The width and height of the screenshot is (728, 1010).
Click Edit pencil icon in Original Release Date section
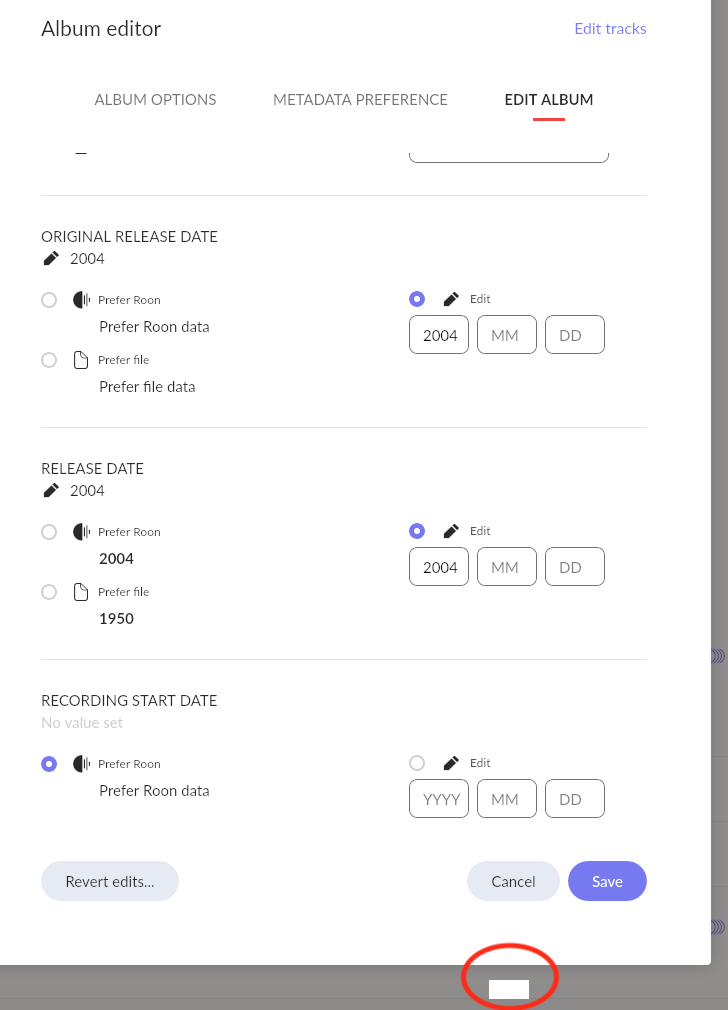pos(451,299)
